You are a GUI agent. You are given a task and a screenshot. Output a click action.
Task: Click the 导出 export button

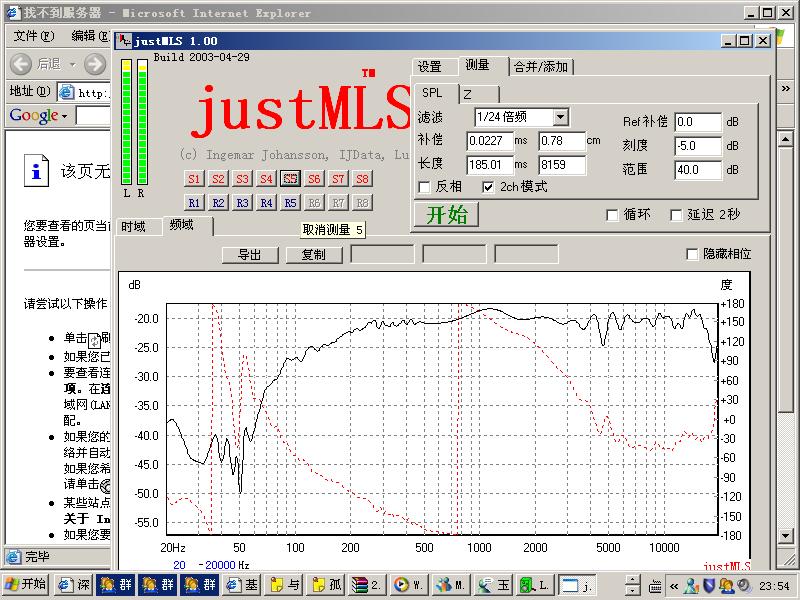250,255
